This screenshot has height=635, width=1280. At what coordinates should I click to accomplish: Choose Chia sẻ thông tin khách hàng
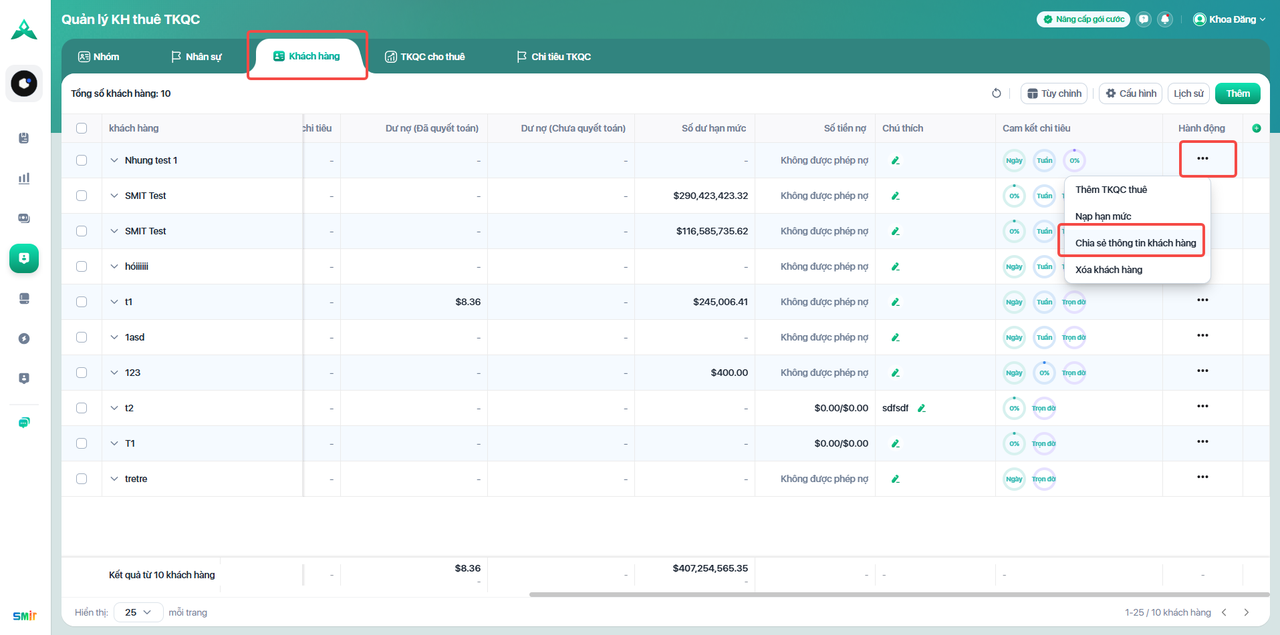1135,243
